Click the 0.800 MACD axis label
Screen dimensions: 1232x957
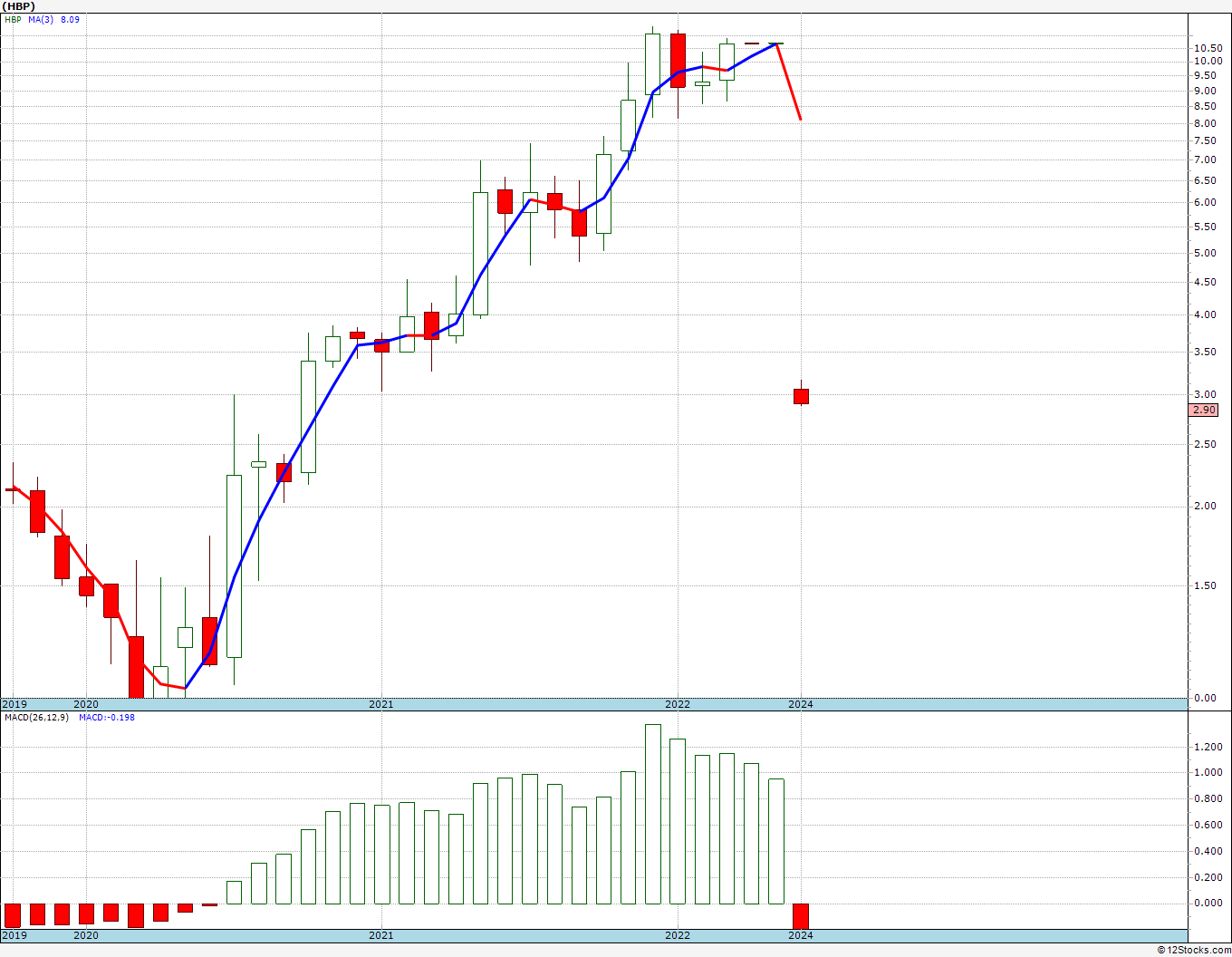coord(1208,799)
